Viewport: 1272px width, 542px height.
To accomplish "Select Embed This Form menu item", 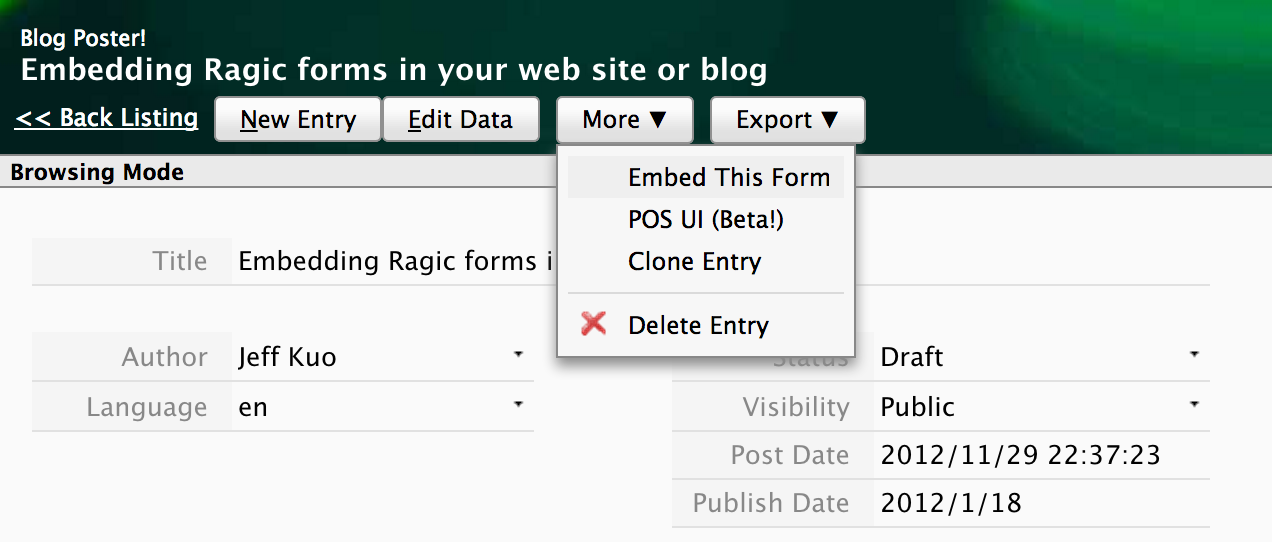I will tap(706, 178).
